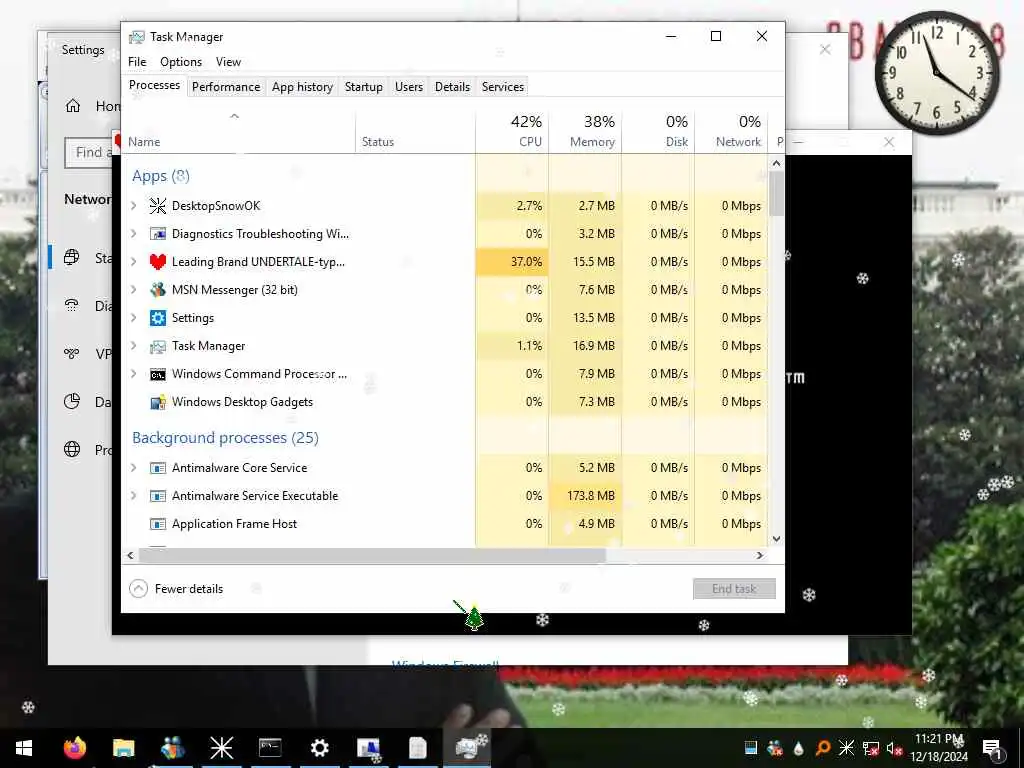
Task: Click the vertical scrollbar up arrow
Action: coord(776,163)
